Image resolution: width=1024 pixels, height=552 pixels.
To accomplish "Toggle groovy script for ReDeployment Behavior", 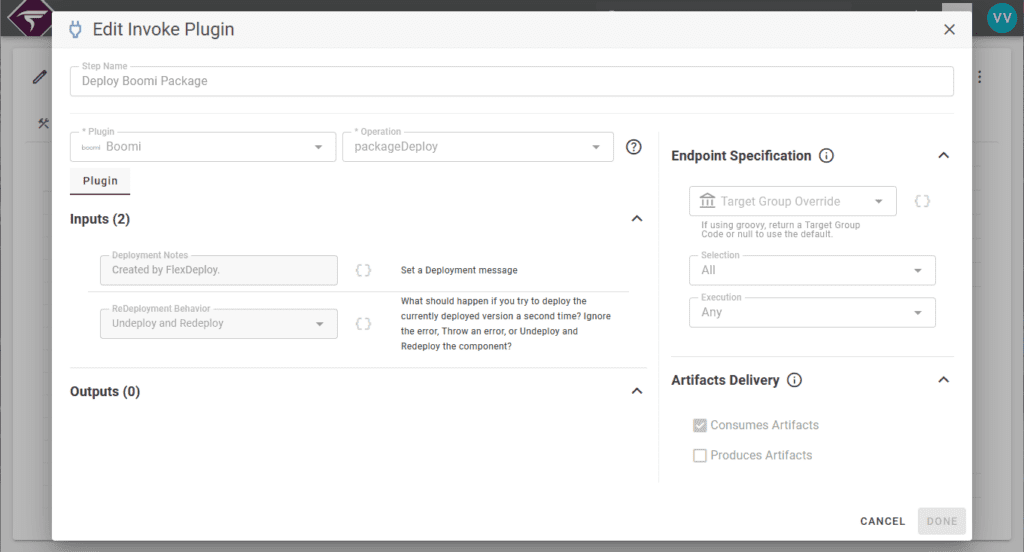I will click(x=363, y=323).
